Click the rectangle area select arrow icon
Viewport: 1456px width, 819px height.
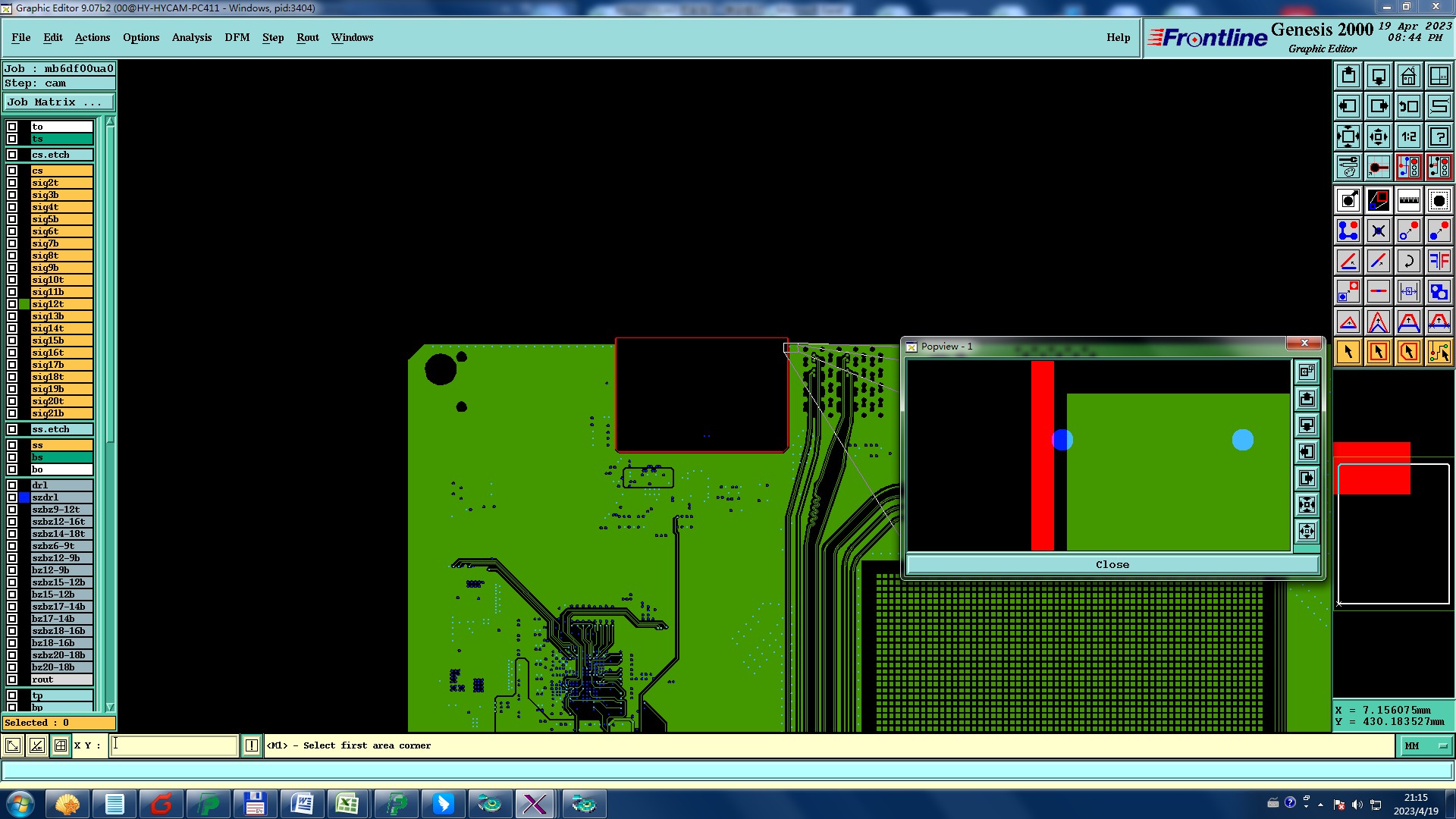click(x=1378, y=352)
